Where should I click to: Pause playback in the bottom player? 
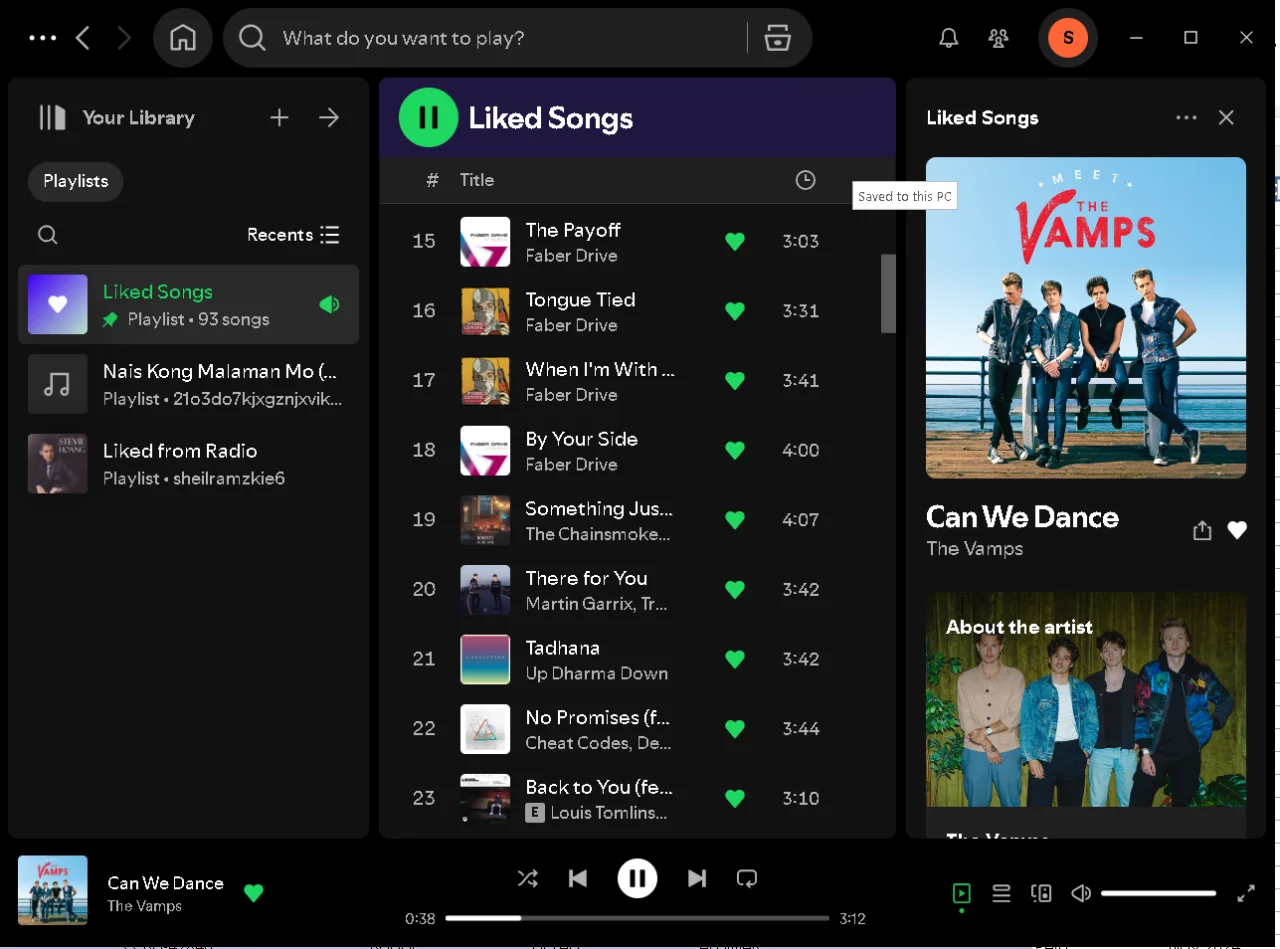(637, 878)
